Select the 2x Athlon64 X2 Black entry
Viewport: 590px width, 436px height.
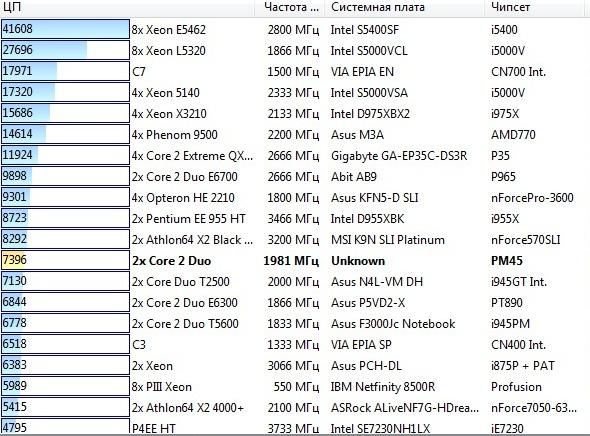point(192,240)
